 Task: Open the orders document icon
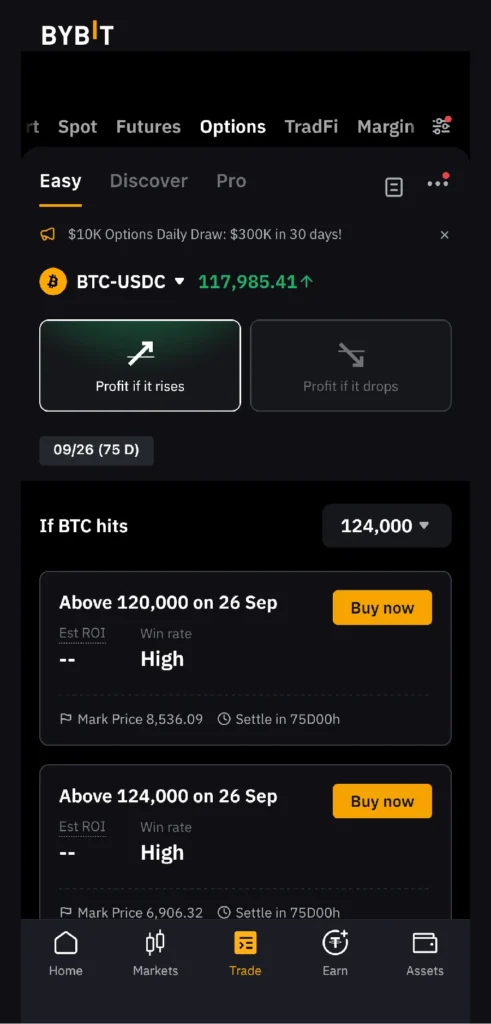point(394,187)
